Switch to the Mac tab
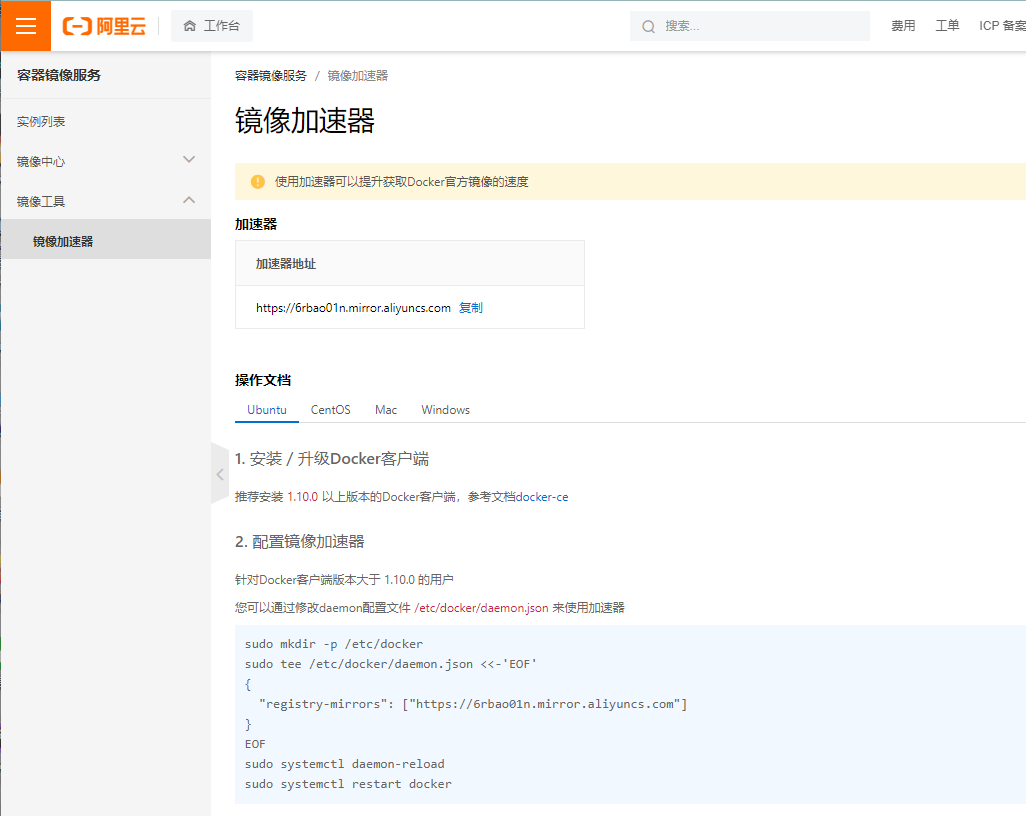Image resolution: width=1026 pixels, height=816 pixels. [x=386, y=410]
